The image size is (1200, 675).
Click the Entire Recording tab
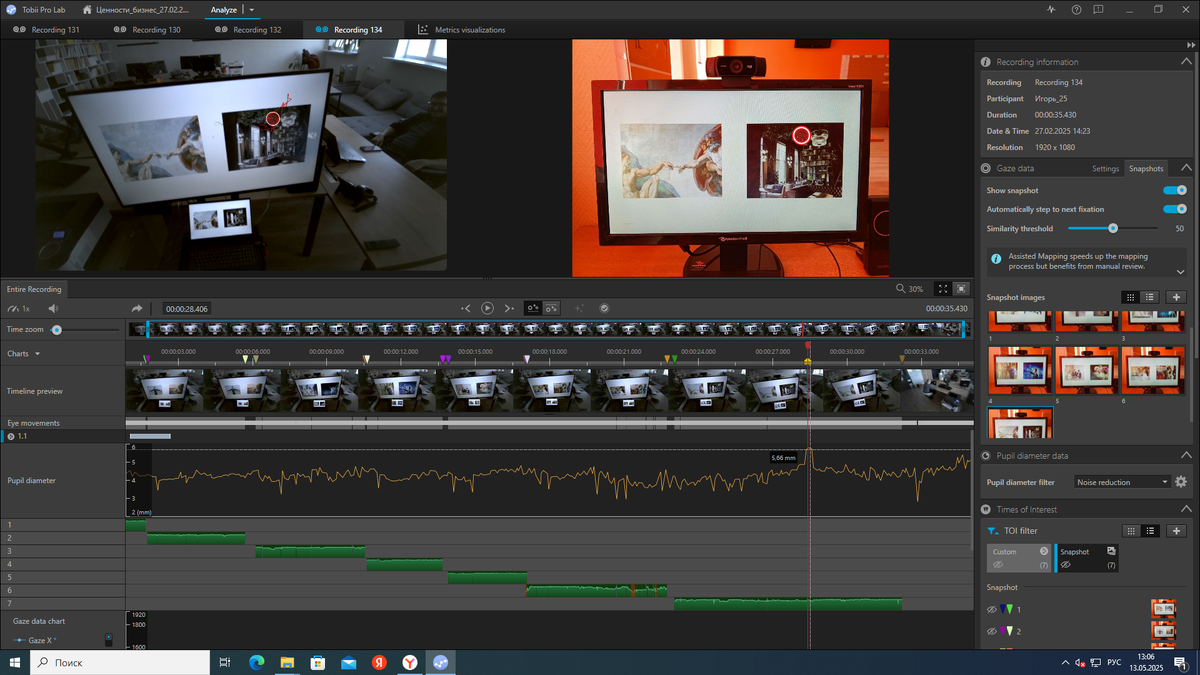point(34,288)
